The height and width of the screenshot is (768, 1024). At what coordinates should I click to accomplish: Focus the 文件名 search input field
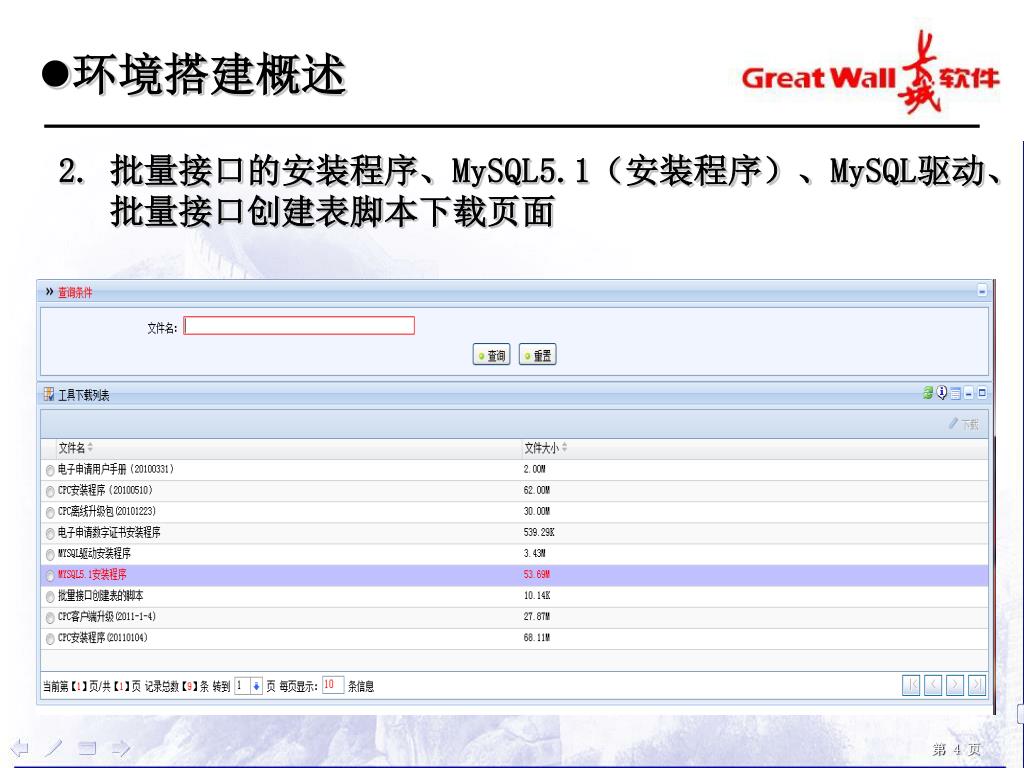[x=299, y=325]
